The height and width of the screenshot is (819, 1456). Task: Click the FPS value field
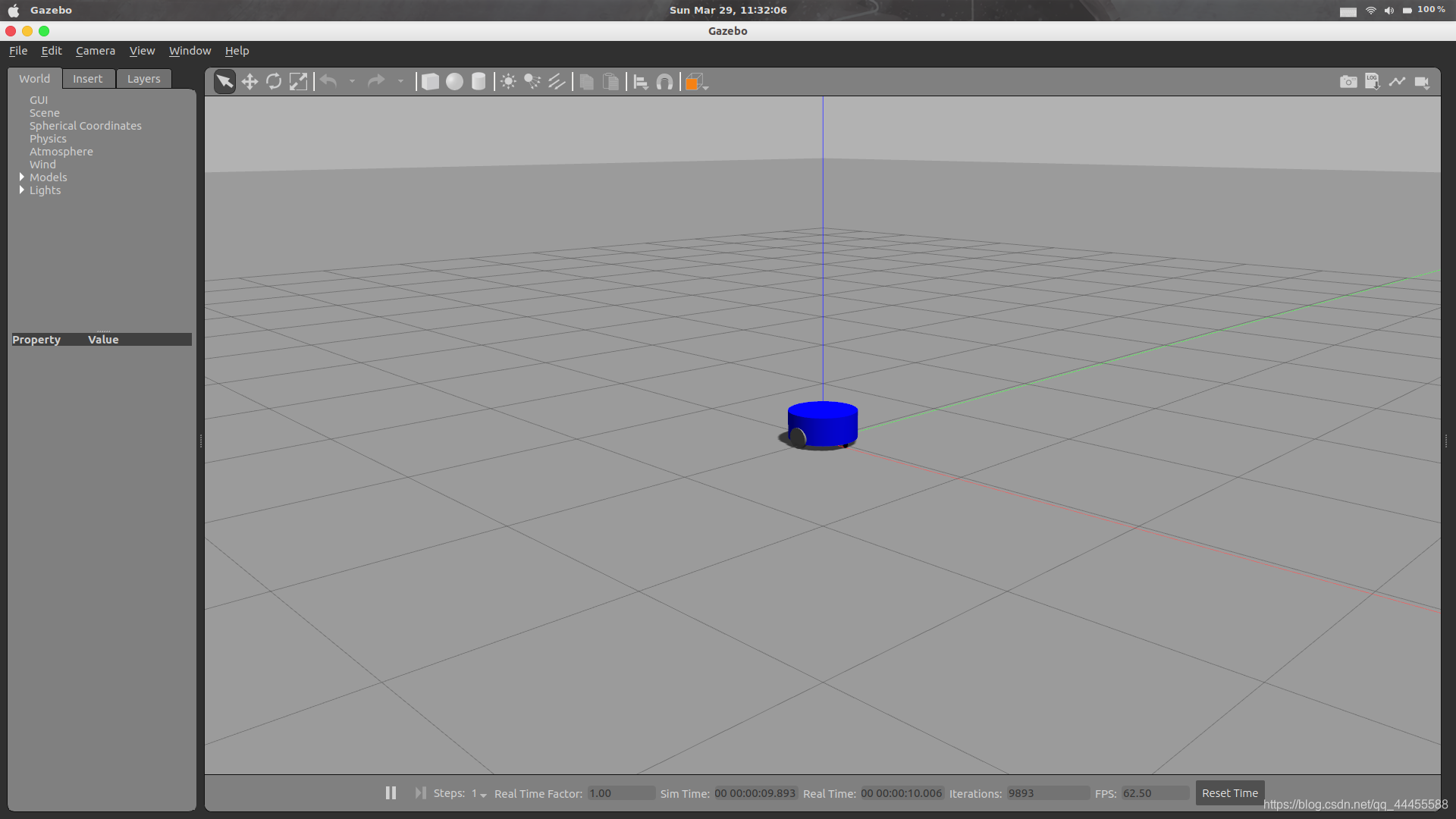pyautogui.click(x=1155, y=793)
